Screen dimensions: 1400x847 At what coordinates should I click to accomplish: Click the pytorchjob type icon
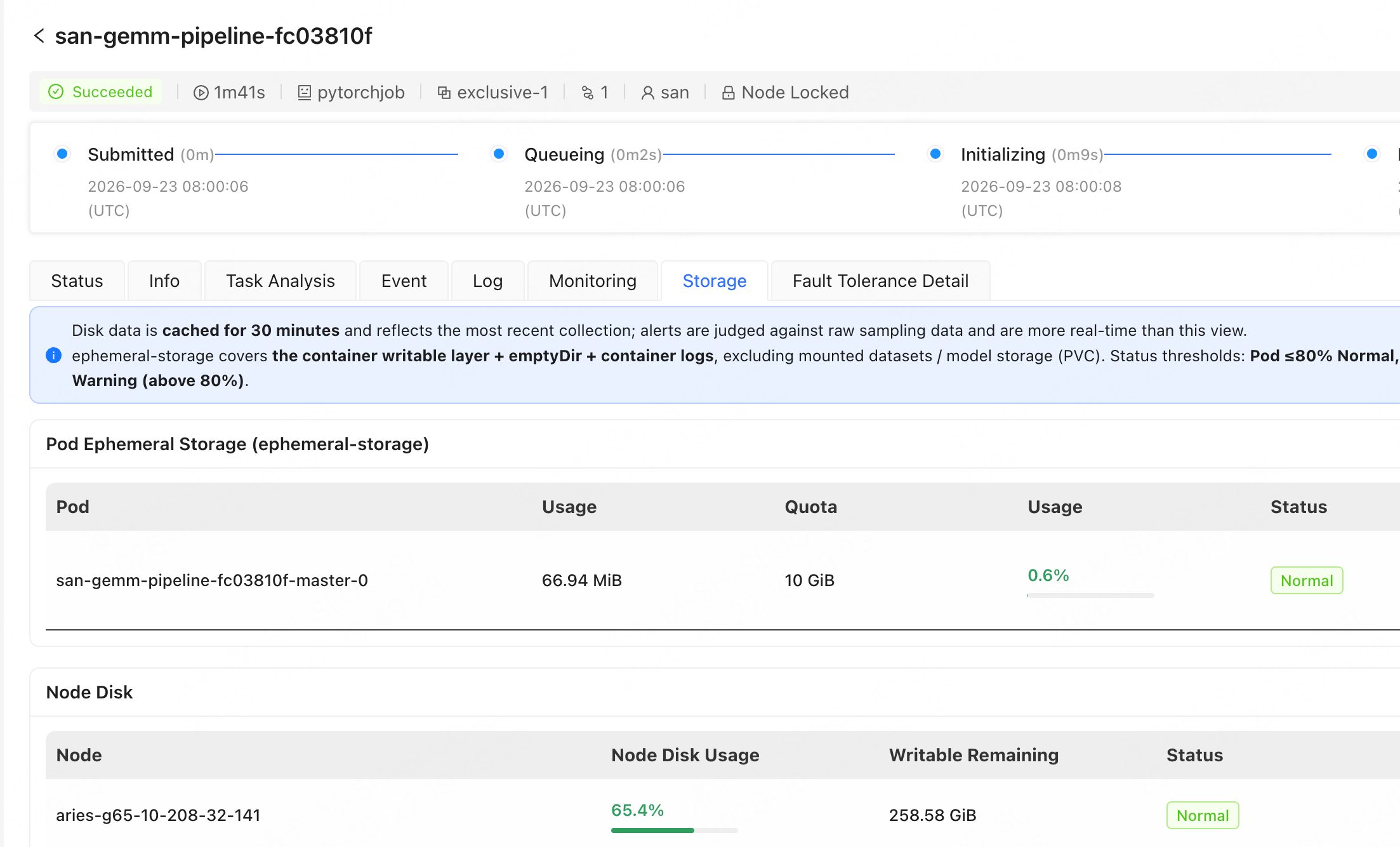pos(305,93)
